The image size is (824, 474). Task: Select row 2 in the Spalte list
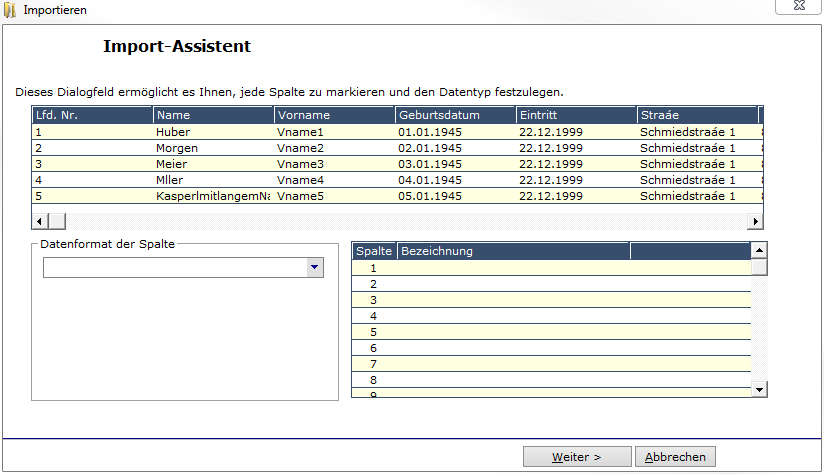(551, 284)
